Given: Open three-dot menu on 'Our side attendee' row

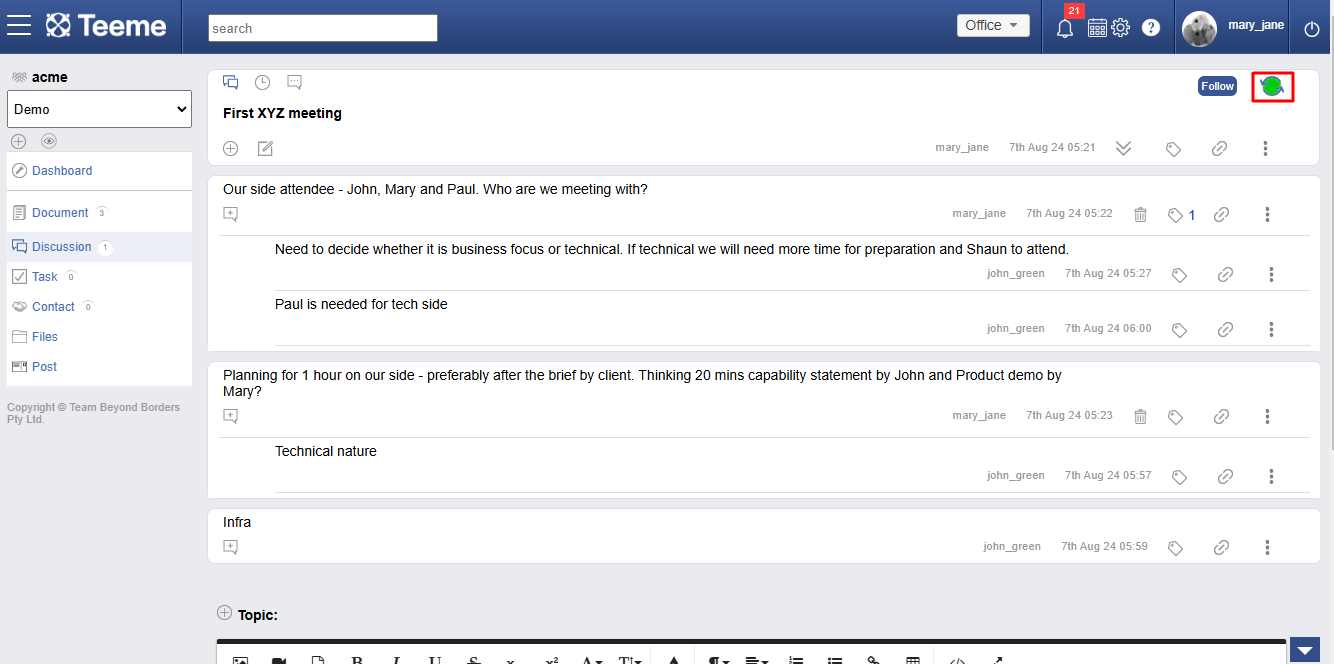Looking at the screenshot, I should 1267,214.
